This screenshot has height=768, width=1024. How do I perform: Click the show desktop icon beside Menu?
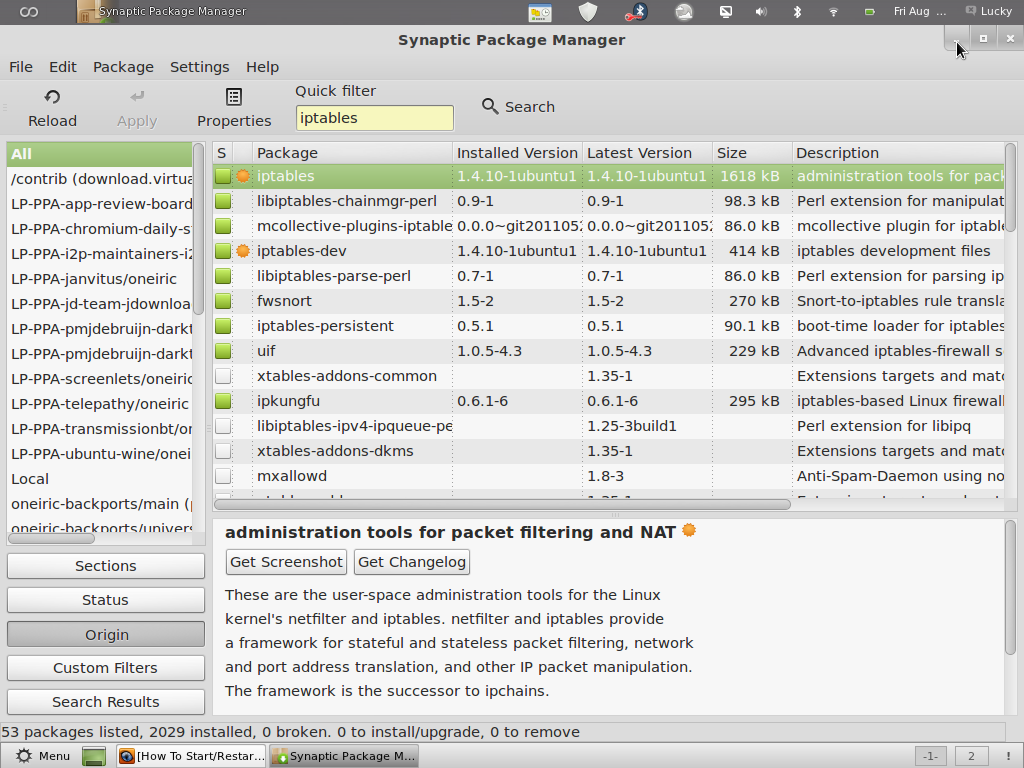click(x=94, y=756)
